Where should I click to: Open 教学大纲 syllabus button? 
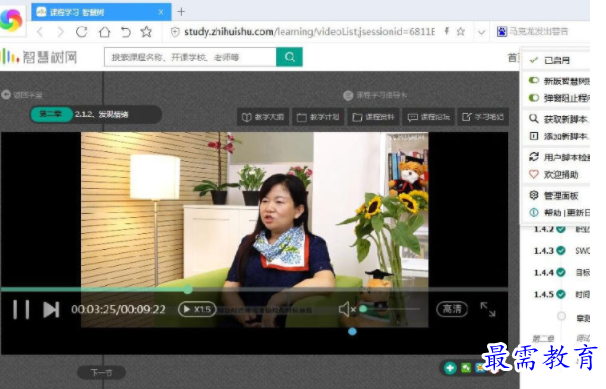pyautogui.click(x=263, y=117)
